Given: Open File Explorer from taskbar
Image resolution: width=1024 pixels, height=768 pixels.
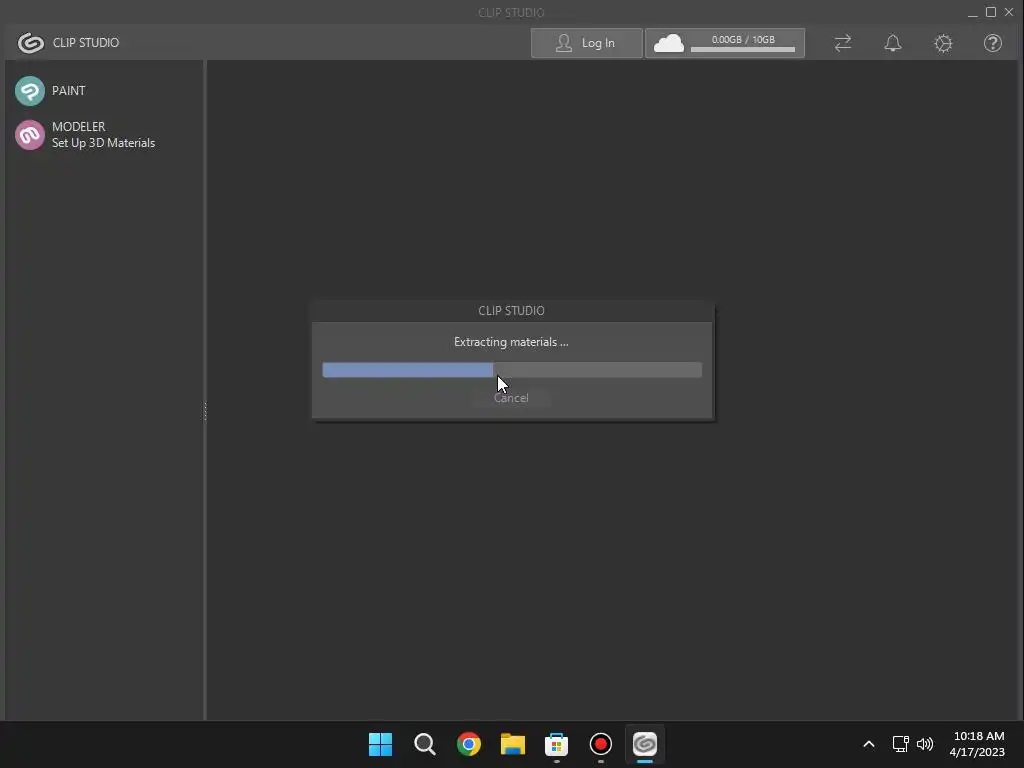Looking at the screenshot, I should point(513,744).
